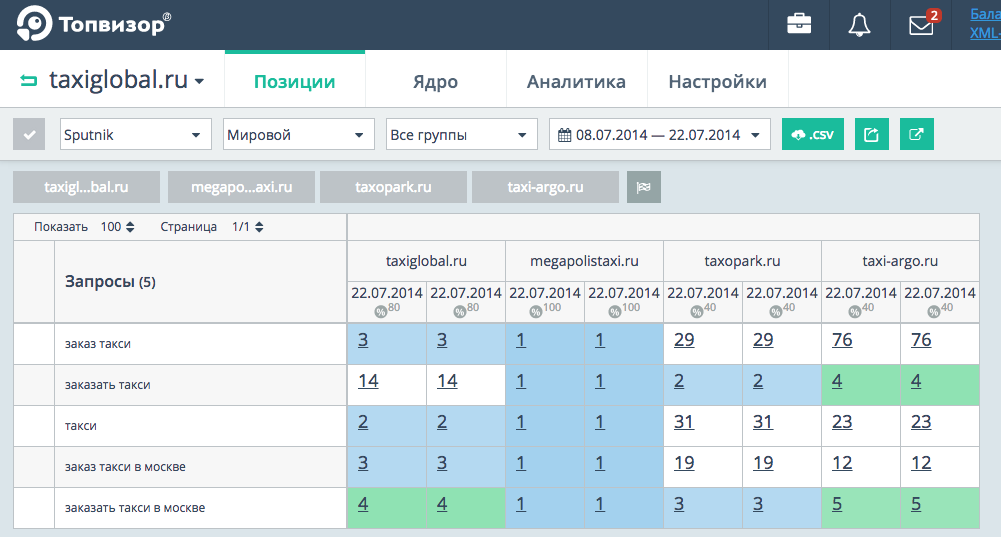The height and width of the screenshot is (537, 1001).
Task: Switch to the Аналитика tab
Action: pyautogui.click(x=576, y=80)
